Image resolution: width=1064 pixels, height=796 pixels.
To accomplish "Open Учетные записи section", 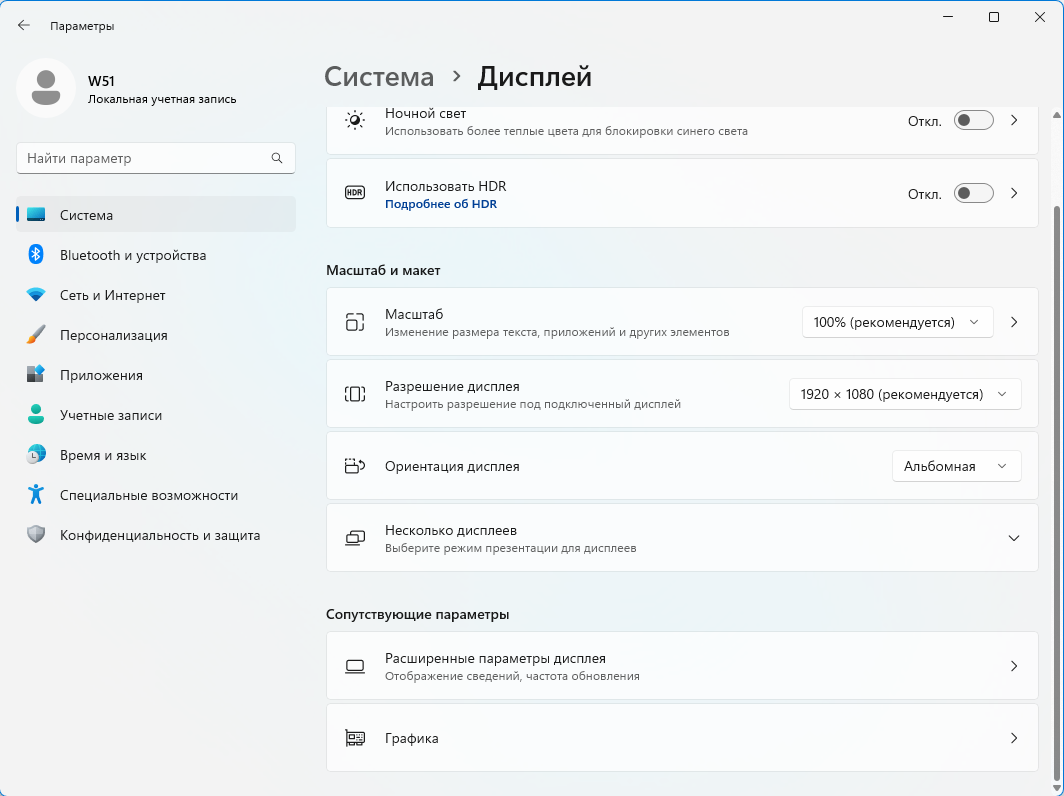I will (156, 415).
